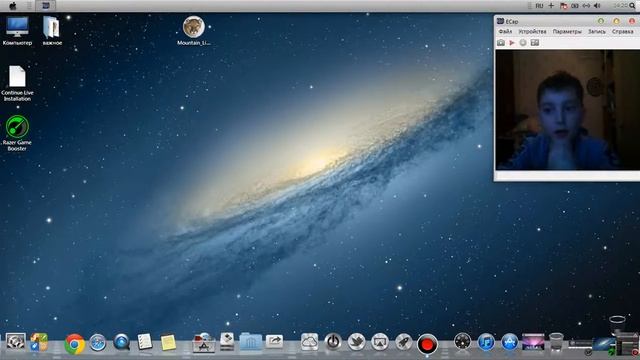Click the volume speaker icon in menu bar
This screenshot has width=640, height=360.
pyautogui.click(x=597, y=6)
